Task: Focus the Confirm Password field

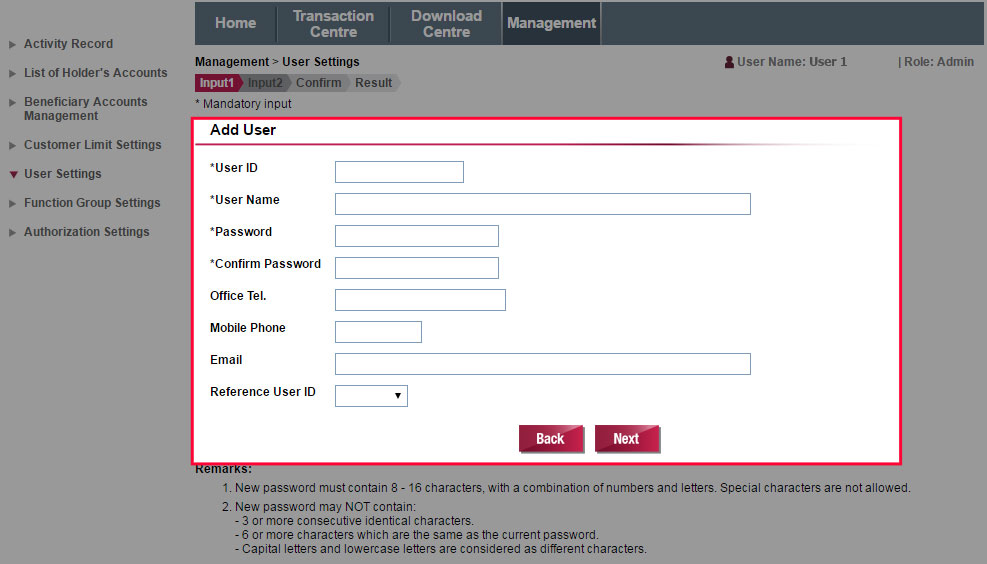Action: click(x=417, y=268)
